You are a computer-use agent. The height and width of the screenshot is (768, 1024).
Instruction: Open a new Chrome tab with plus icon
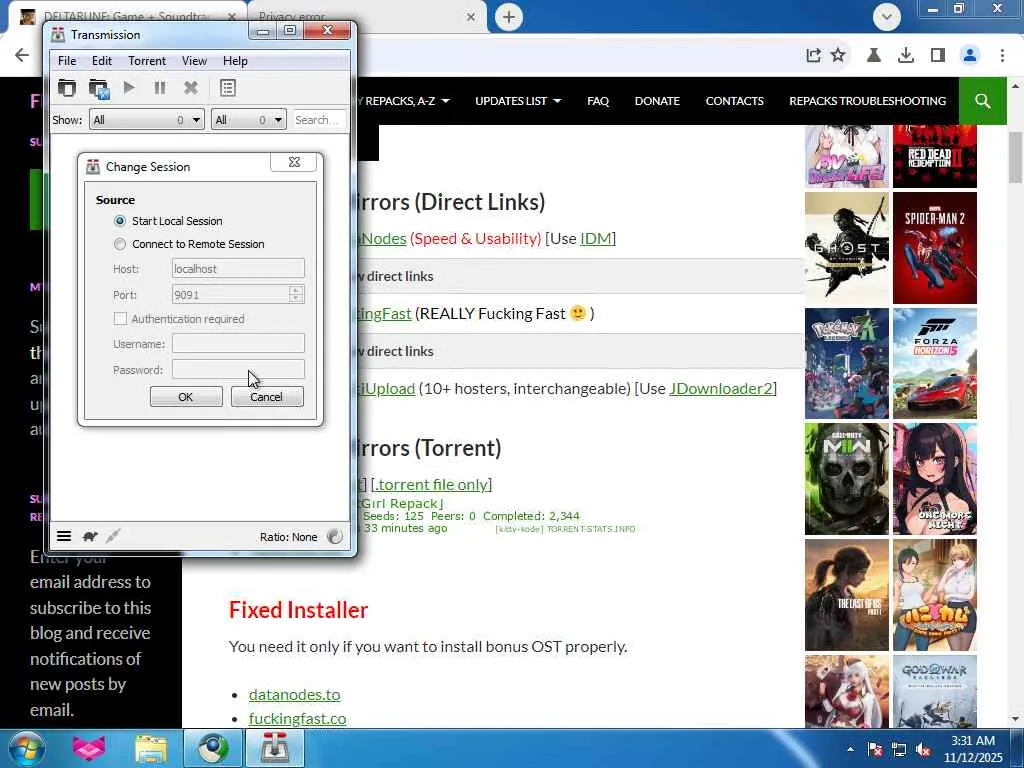pyautogui.click(x=509, y=17)
